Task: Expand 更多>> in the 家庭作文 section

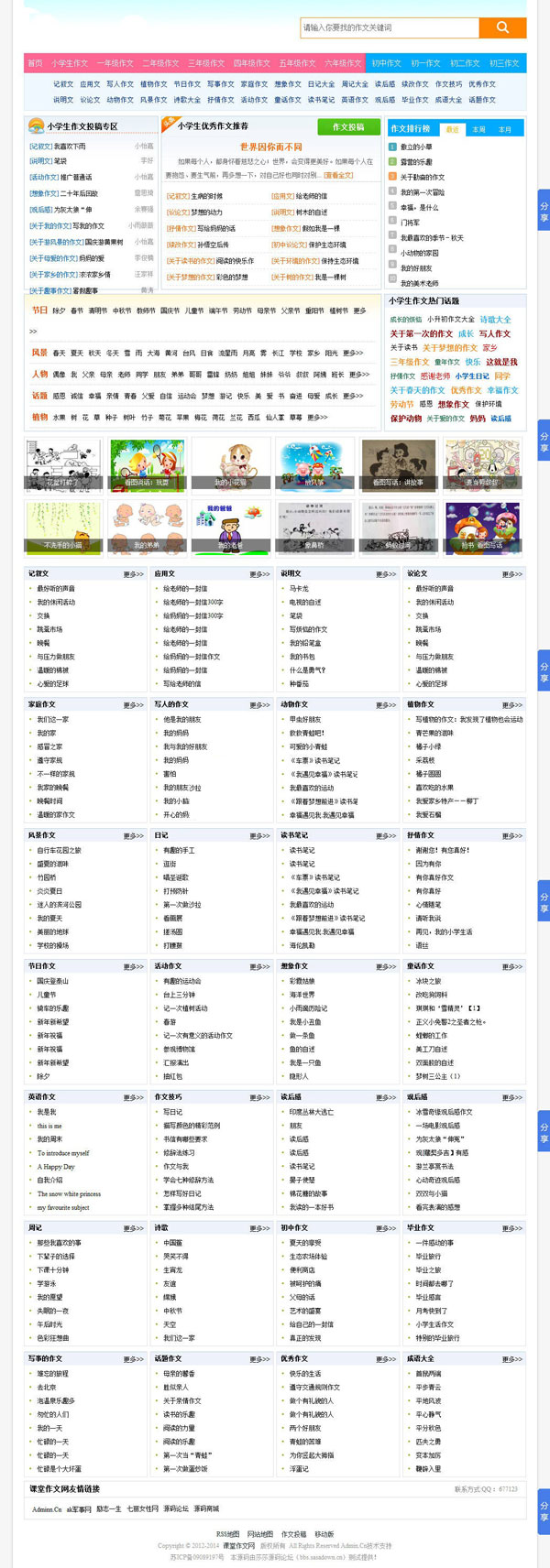Action: click(x=134, y=705)
